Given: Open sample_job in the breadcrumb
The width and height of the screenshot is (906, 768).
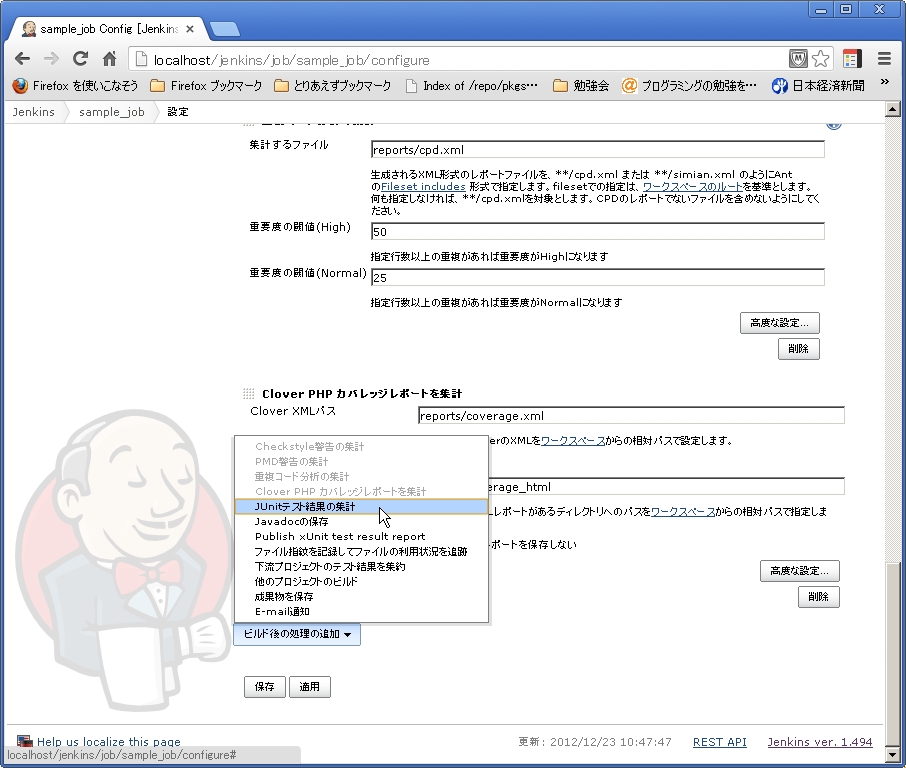Looking at the screenshot, I should pyautogui.click(x=112, y=112).
